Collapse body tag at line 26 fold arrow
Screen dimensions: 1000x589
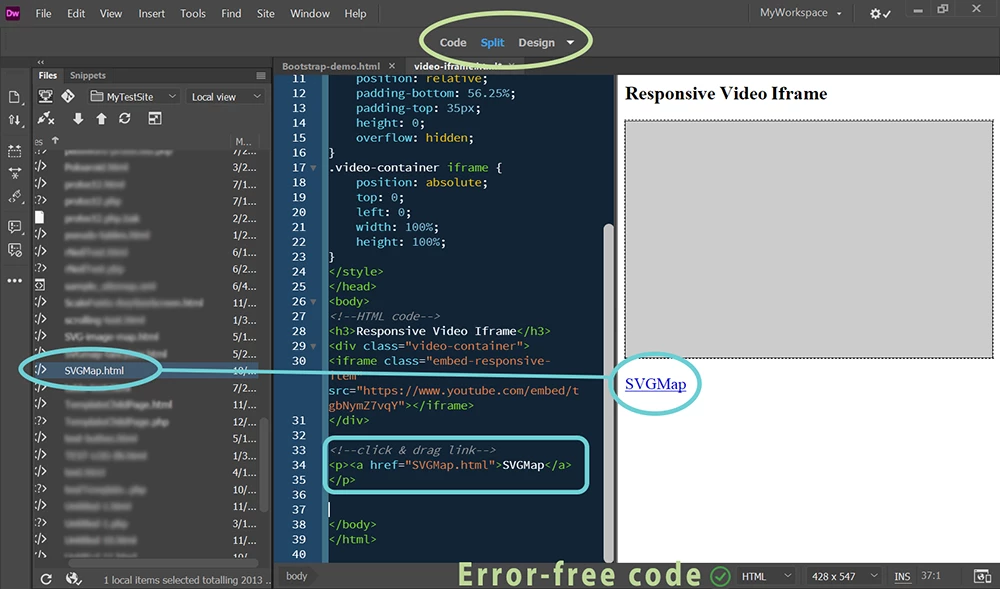(313, 302)
